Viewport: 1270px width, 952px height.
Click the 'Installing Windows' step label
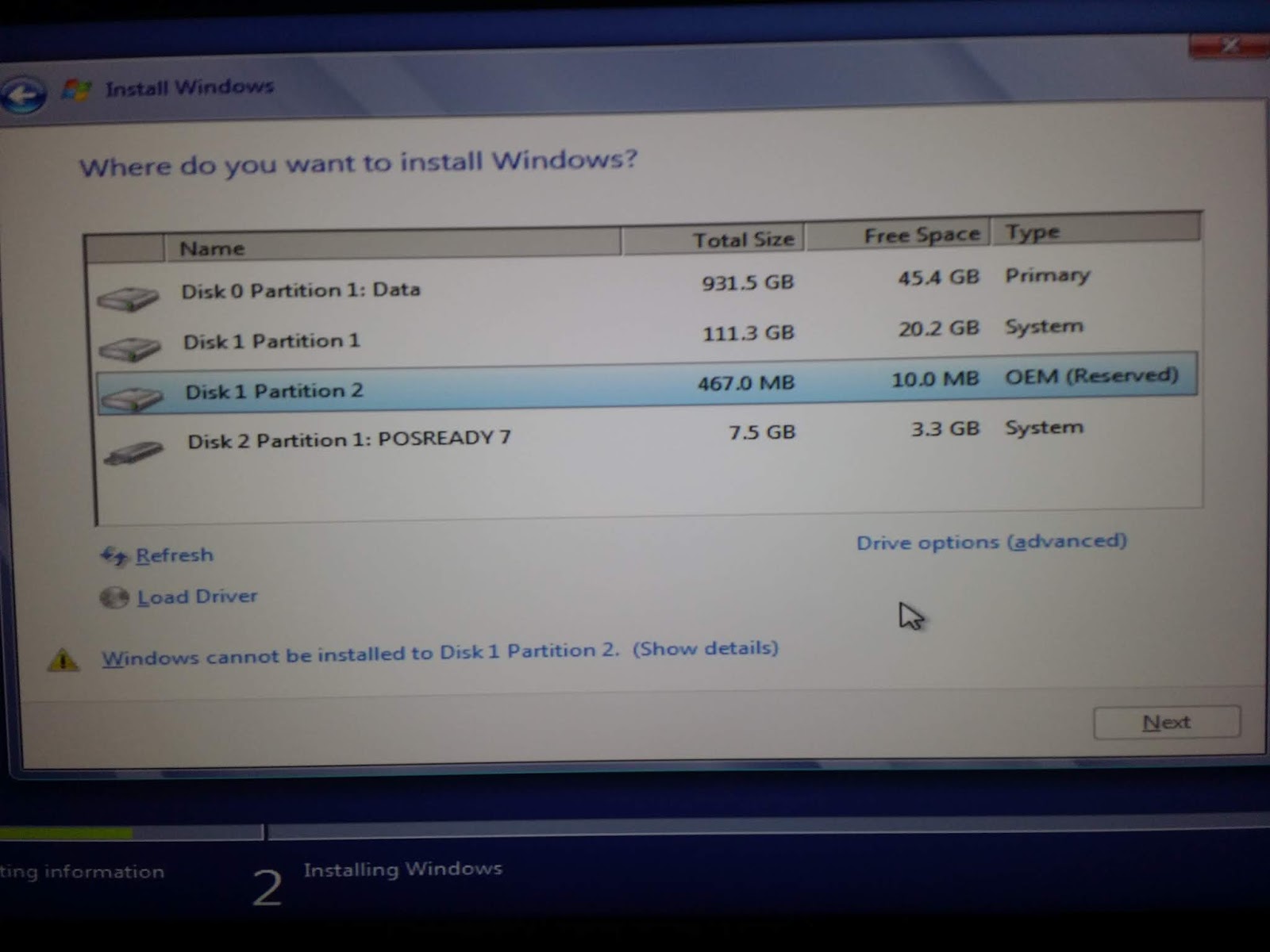pyautogui.click(x=402, y=869)
